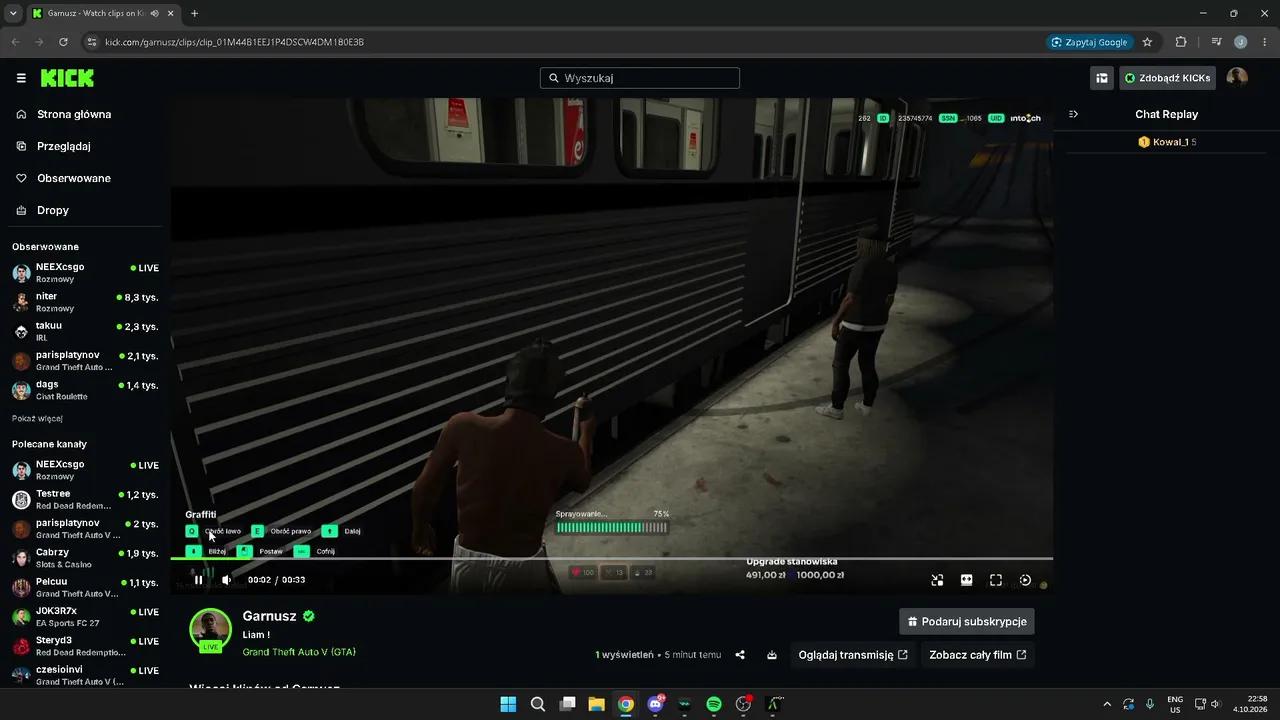Open the Kick shop icon button
Viewport: 1280px width, 720px height.
point(1102,78)
